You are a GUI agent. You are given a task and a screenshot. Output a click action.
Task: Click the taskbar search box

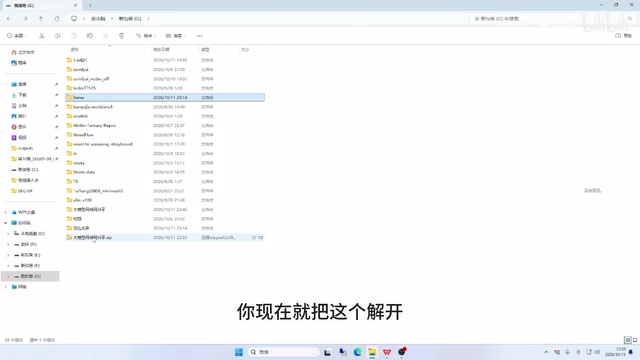tap(284, 352)
